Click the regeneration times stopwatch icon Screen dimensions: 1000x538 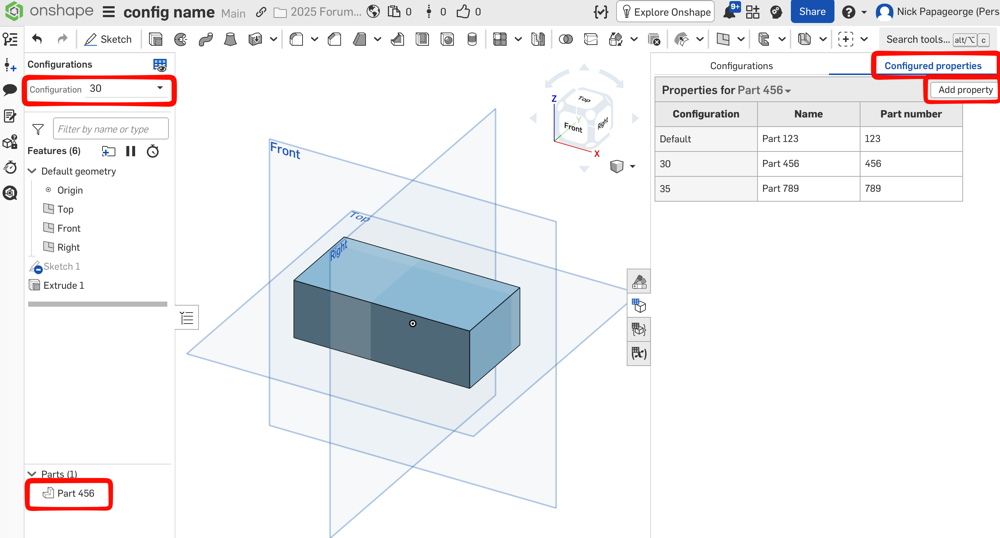coord(153,151)
